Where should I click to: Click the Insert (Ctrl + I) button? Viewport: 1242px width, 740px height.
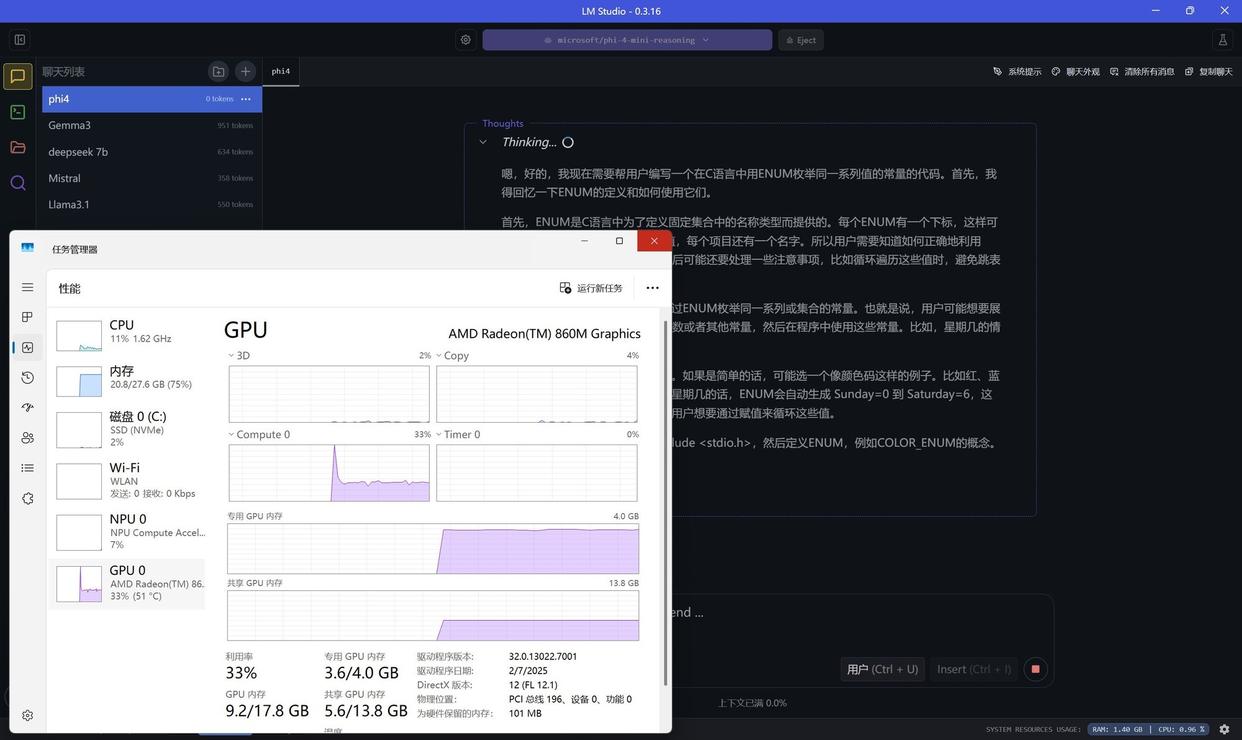tap(974, 669)
